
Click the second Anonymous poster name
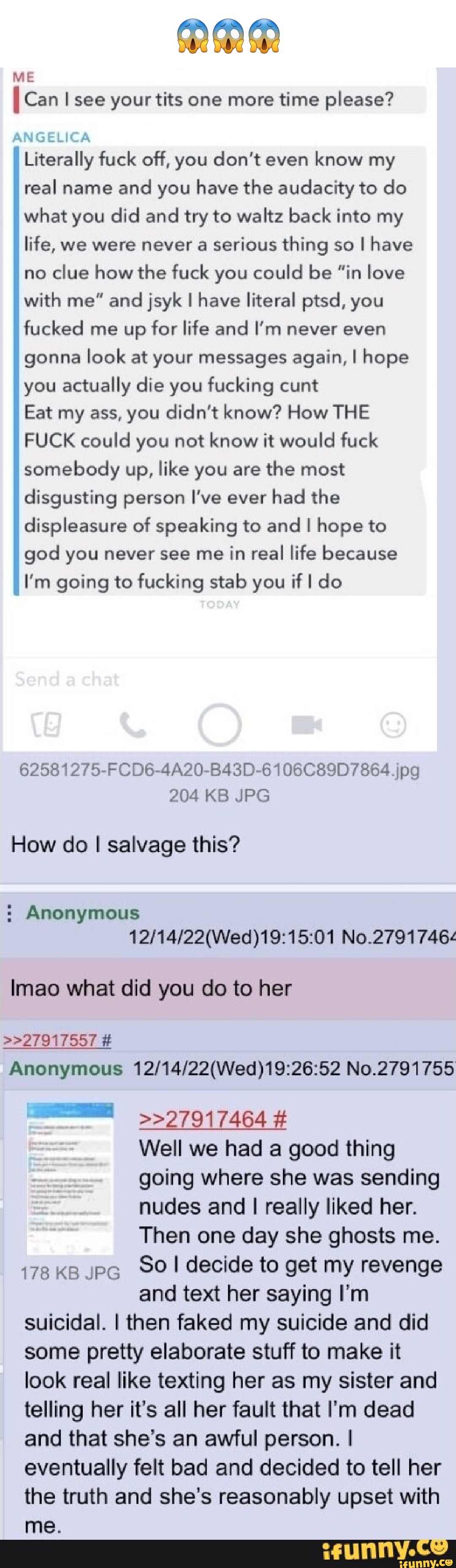[66, 1068]
